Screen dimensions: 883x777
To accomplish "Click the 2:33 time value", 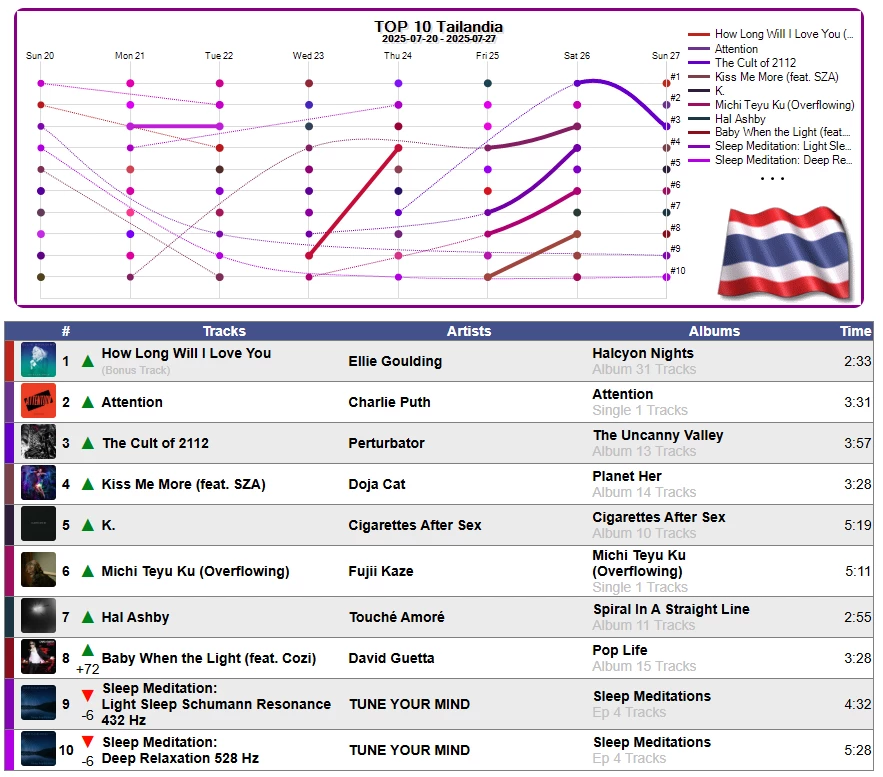I will click(x=857, y=361).
